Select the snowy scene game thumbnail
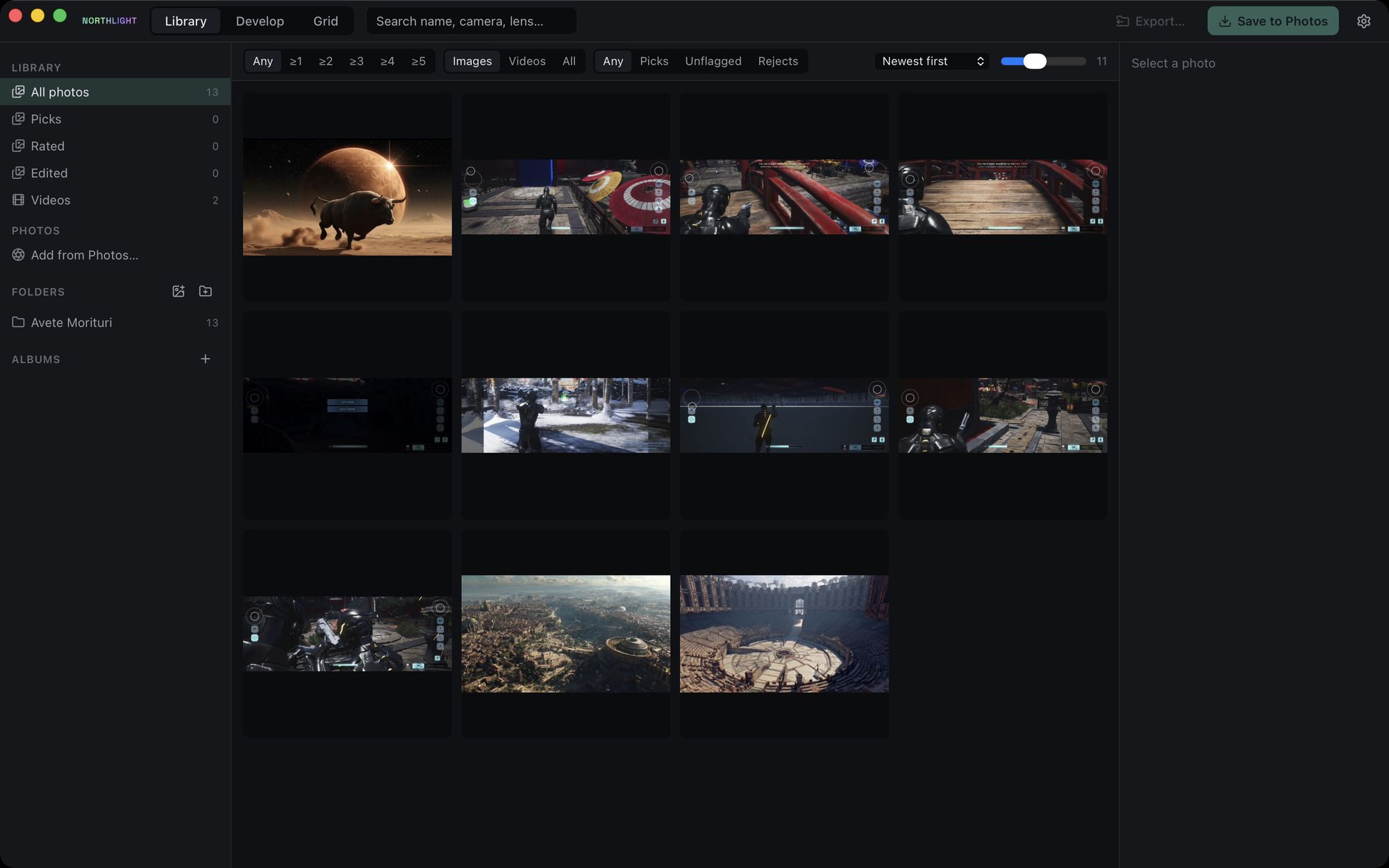This screenshot has height=868, width=1389. click(x=566, y=415)
